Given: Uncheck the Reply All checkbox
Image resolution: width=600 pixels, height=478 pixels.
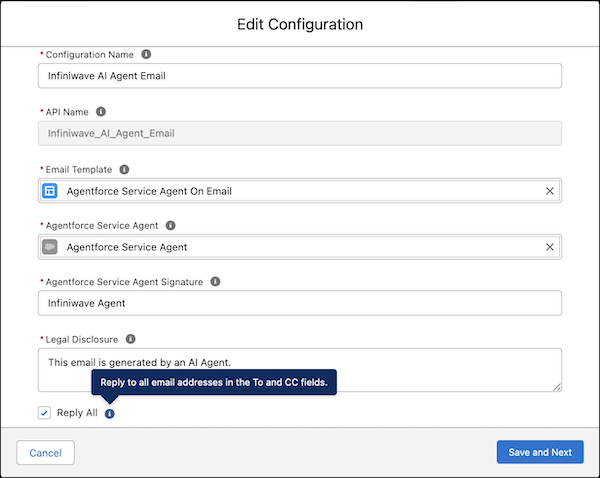Looking at the screenshot, I should [x=44, y=413].
